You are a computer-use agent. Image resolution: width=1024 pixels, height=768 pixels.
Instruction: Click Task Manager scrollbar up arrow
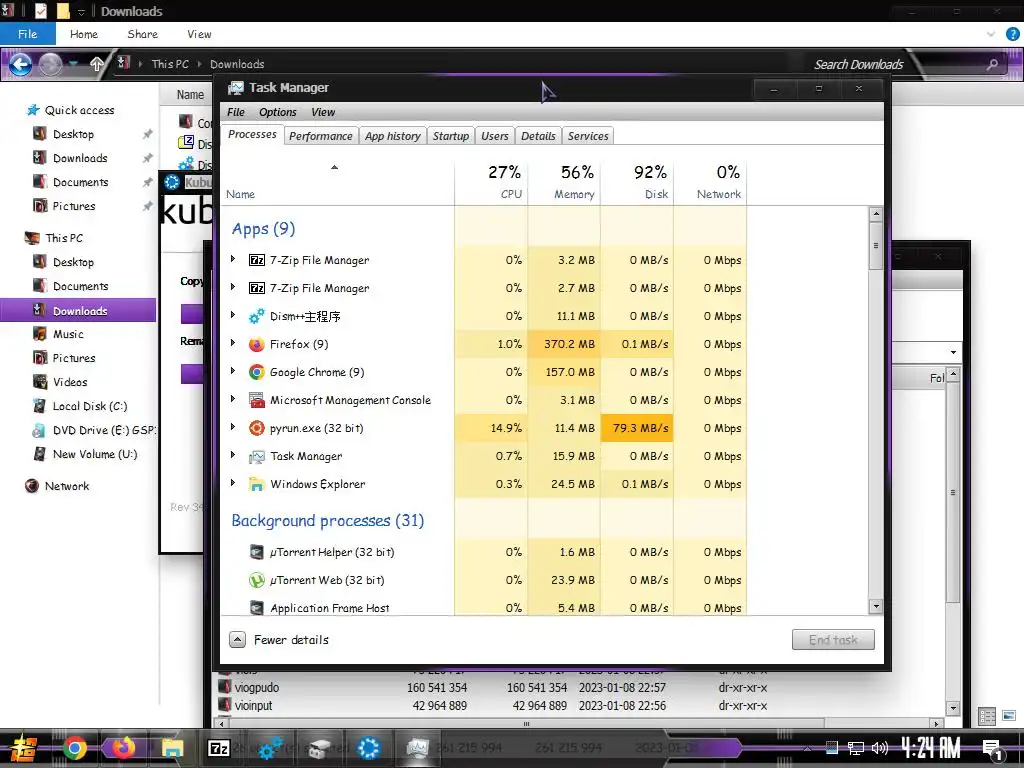[x=876, y=214]
